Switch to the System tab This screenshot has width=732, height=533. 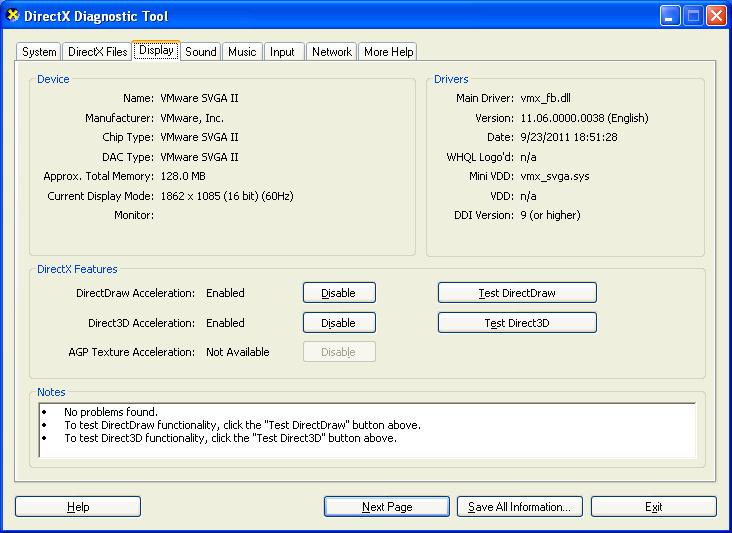coord(39,52)
